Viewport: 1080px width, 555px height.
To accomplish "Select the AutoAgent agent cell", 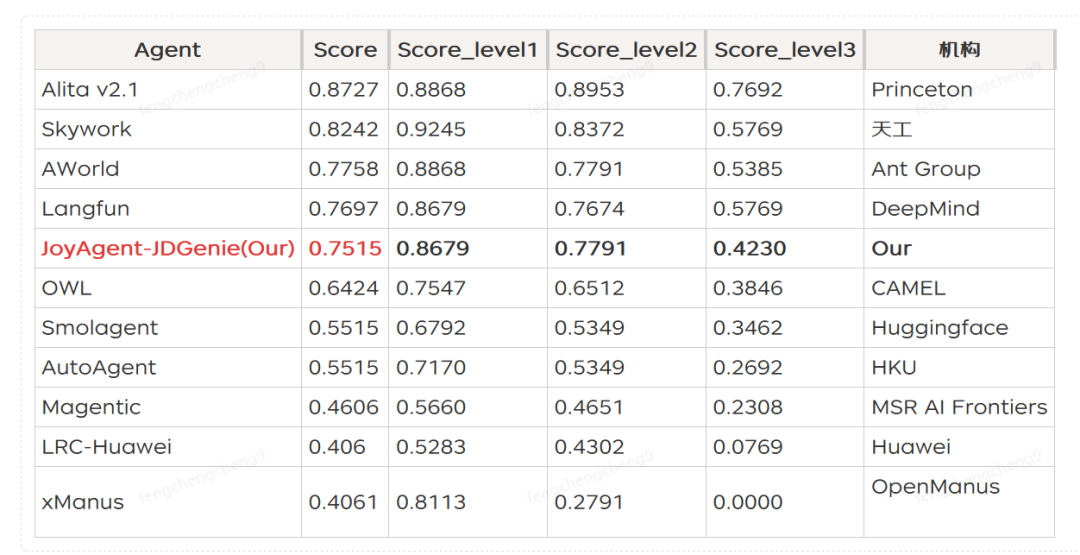I will [168, 368].
